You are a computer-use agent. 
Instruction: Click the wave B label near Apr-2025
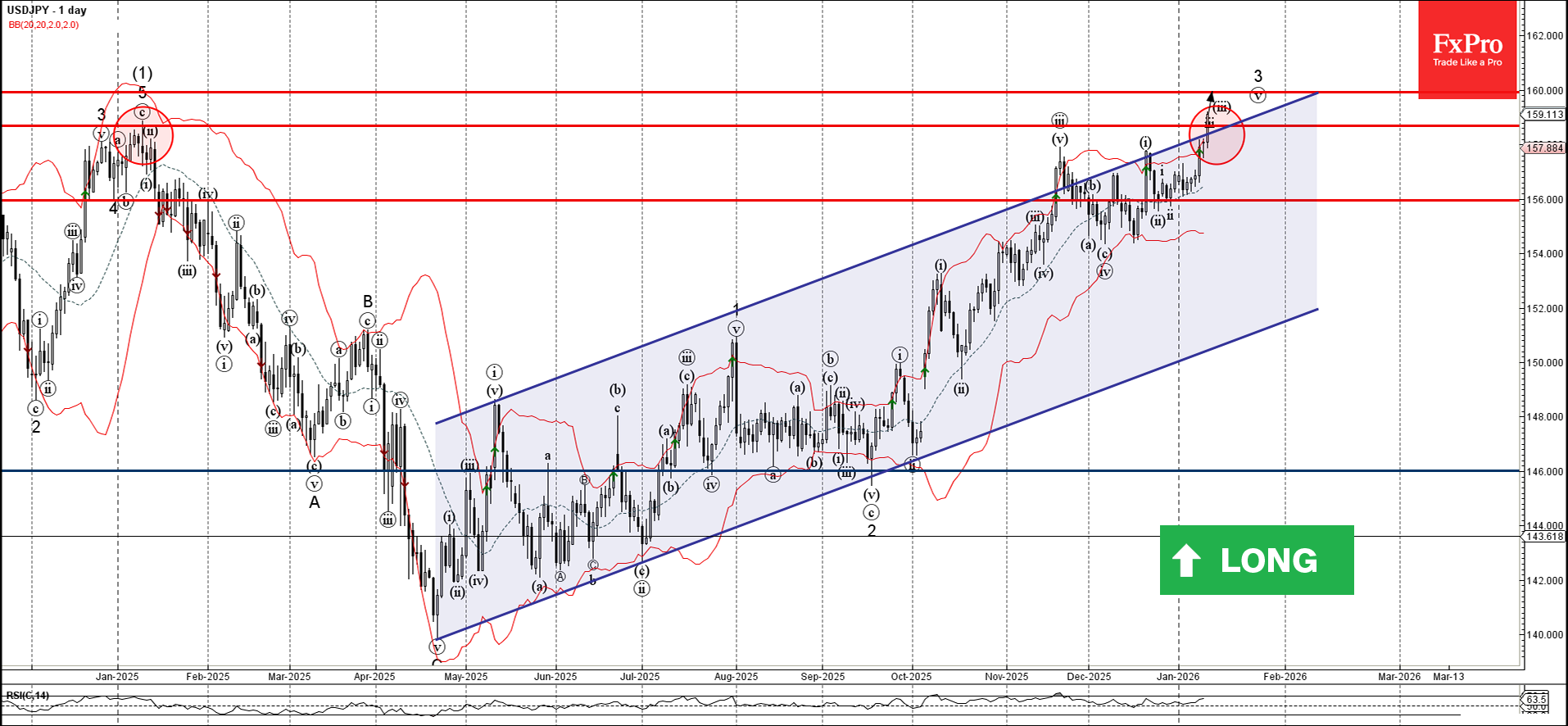[368, 301]
